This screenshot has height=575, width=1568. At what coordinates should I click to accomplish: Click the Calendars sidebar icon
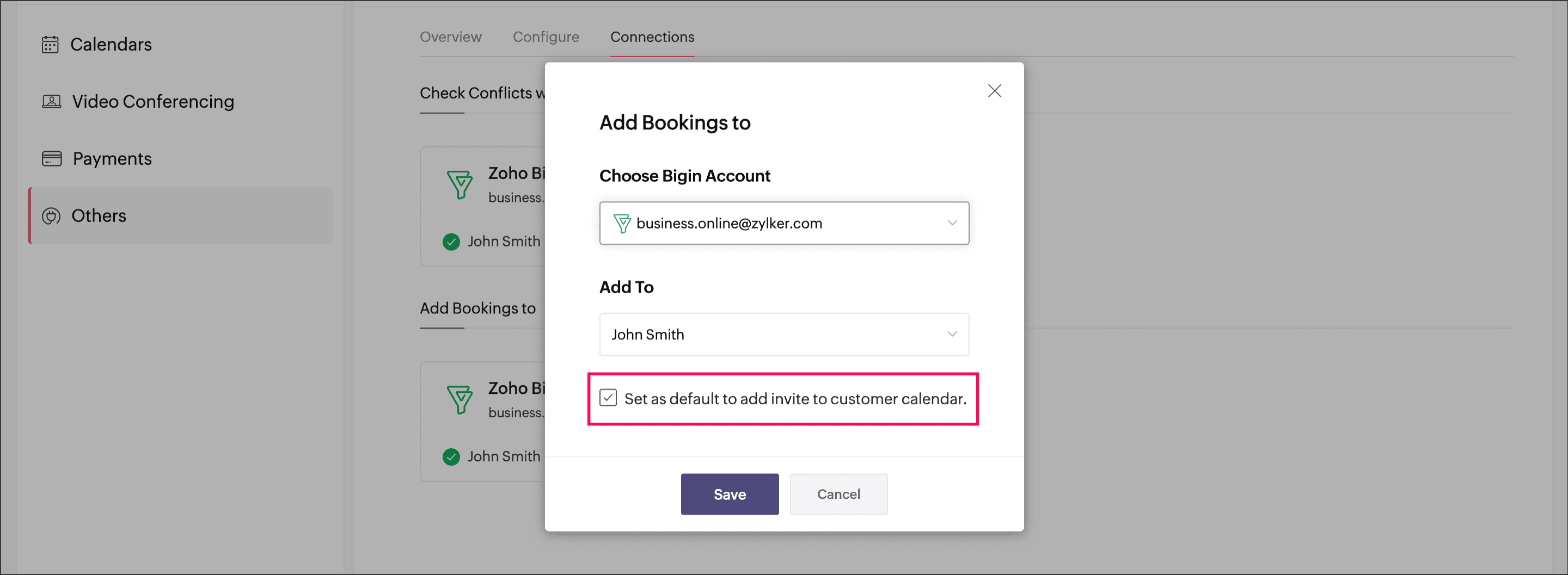(x=50, y=45)
